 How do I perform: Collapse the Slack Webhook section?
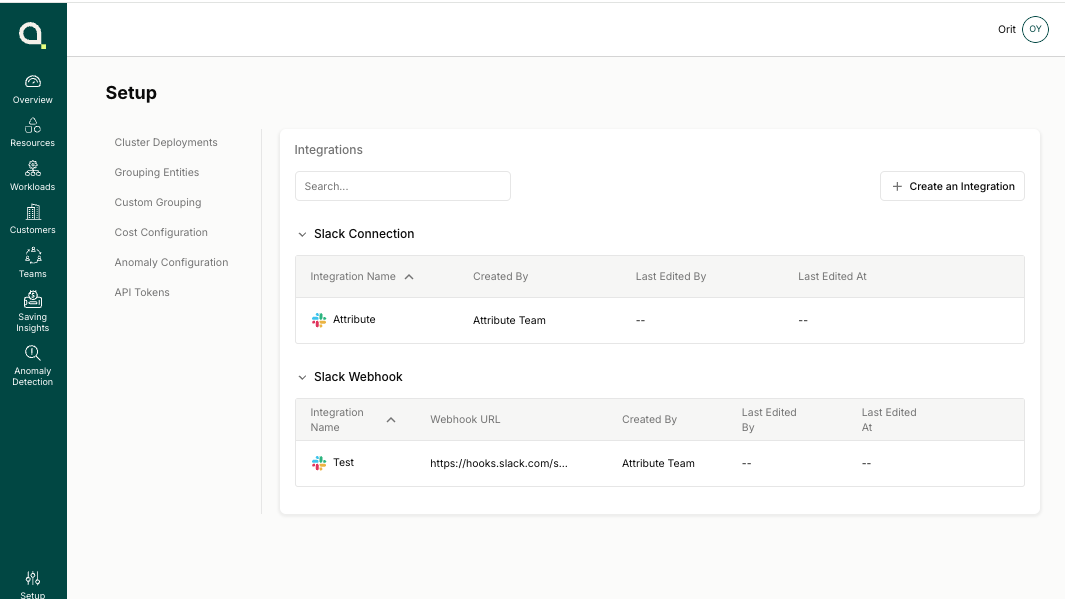point(302,378)
